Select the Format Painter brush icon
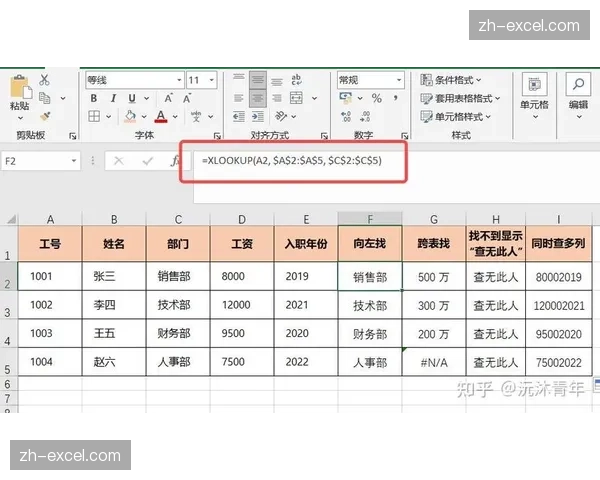This screenshot has height=480, width=600. tap(45, 116)
